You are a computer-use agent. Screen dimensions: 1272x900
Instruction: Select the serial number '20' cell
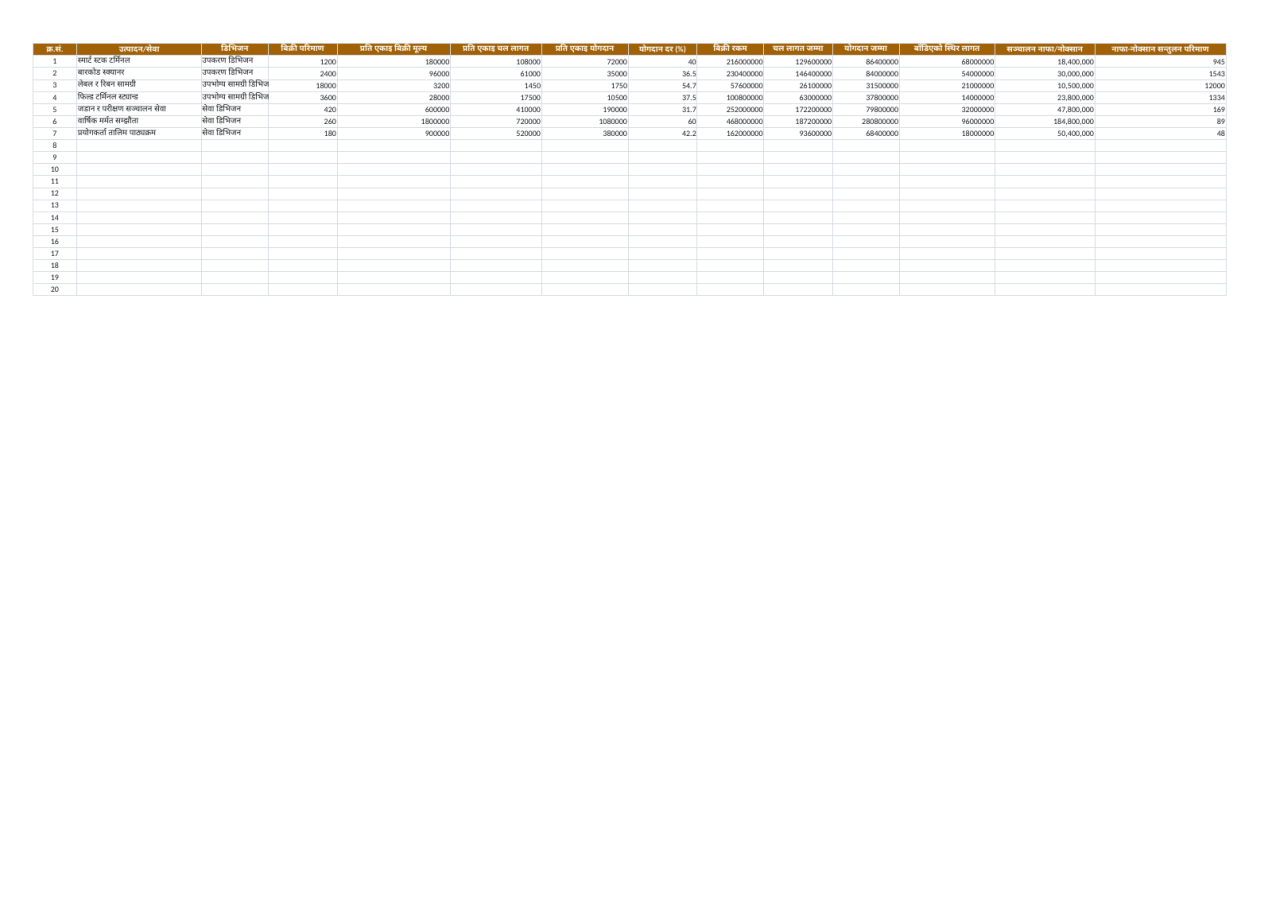point(55,290)
